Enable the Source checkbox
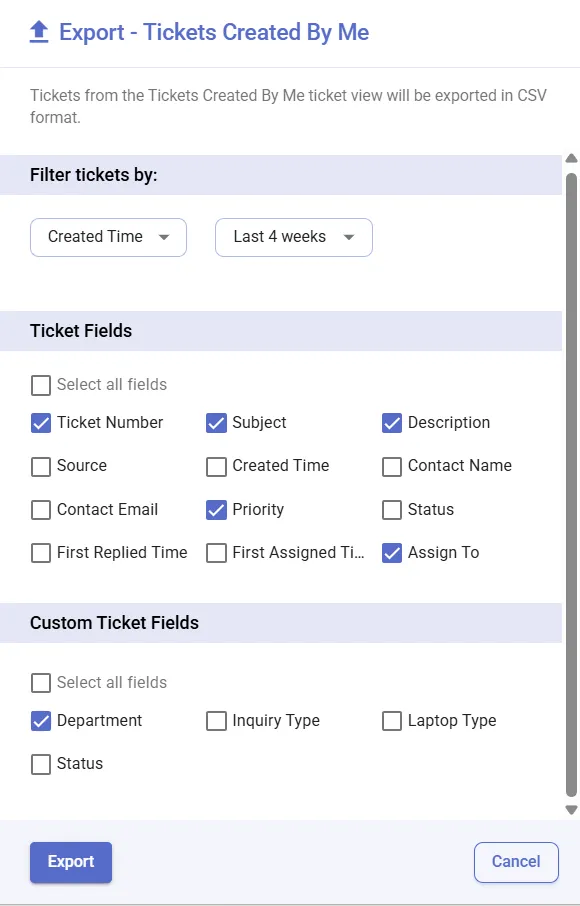This screenshot has height=906, width=580. 40,466
